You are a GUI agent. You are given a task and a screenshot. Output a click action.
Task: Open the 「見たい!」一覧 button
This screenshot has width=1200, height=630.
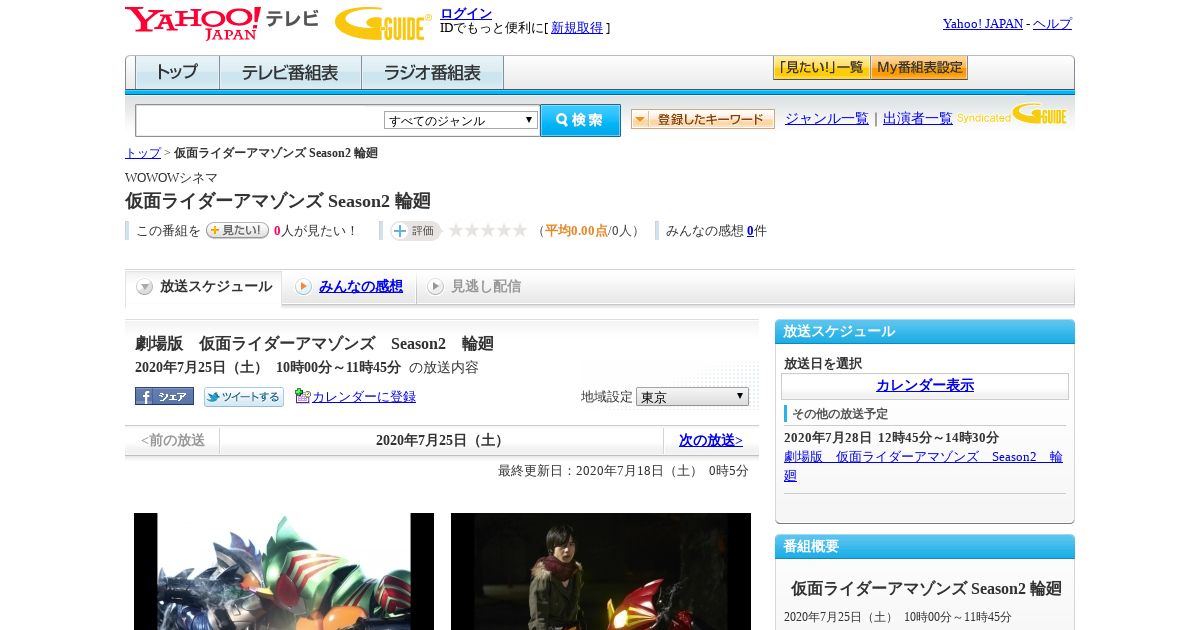pos(821,68)
